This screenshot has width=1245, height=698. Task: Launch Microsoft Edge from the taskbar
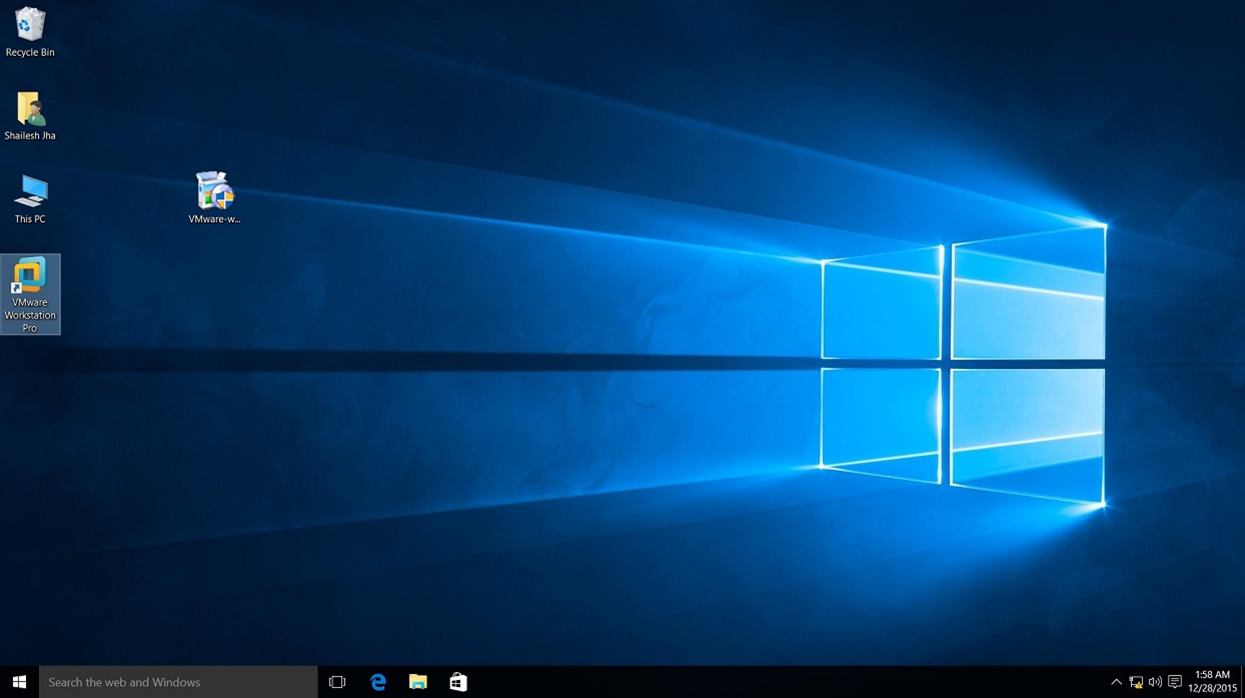tap(378, 681)
